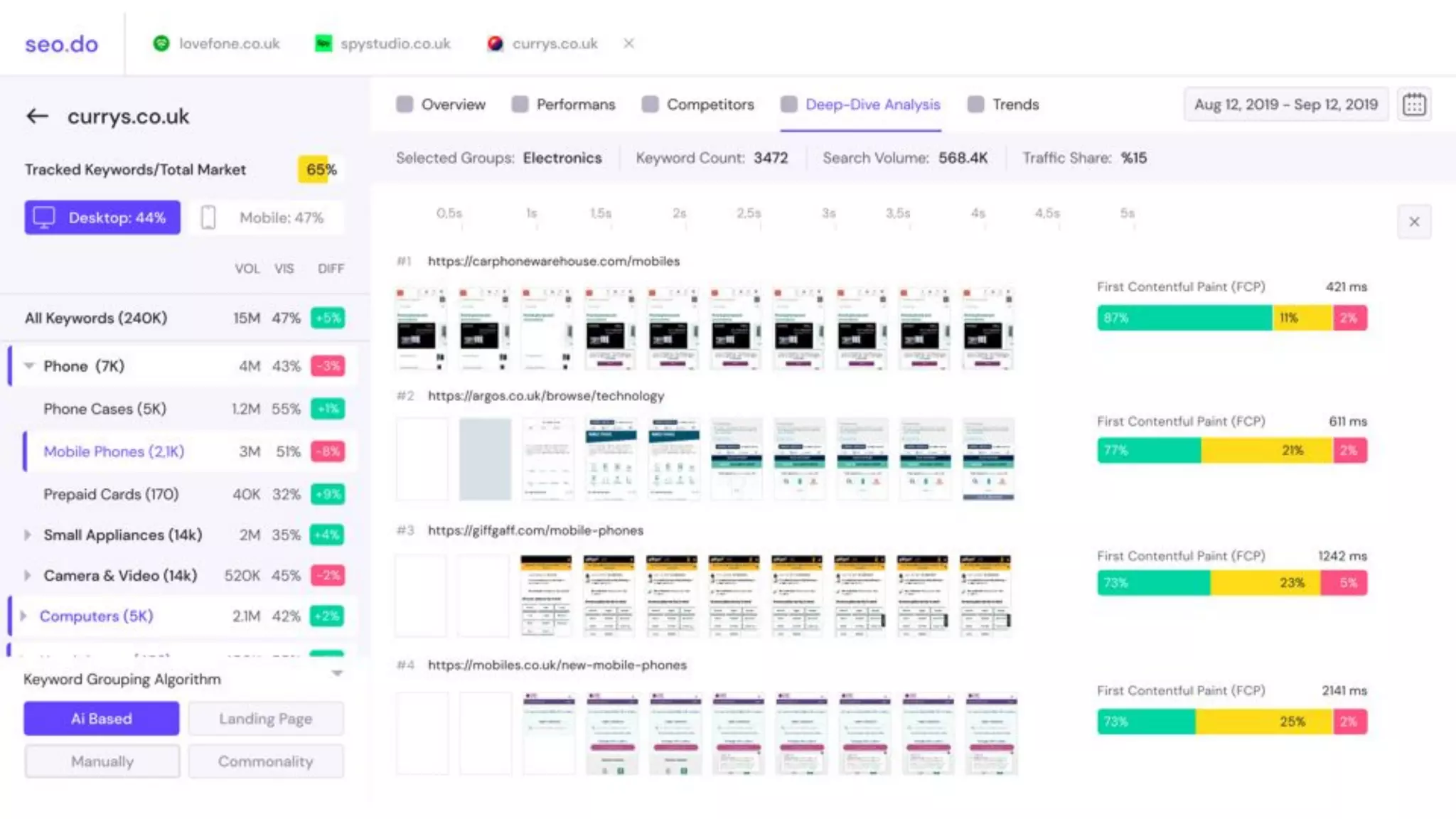Toggle the Trends checkbox square

click(x=976, y=105)
